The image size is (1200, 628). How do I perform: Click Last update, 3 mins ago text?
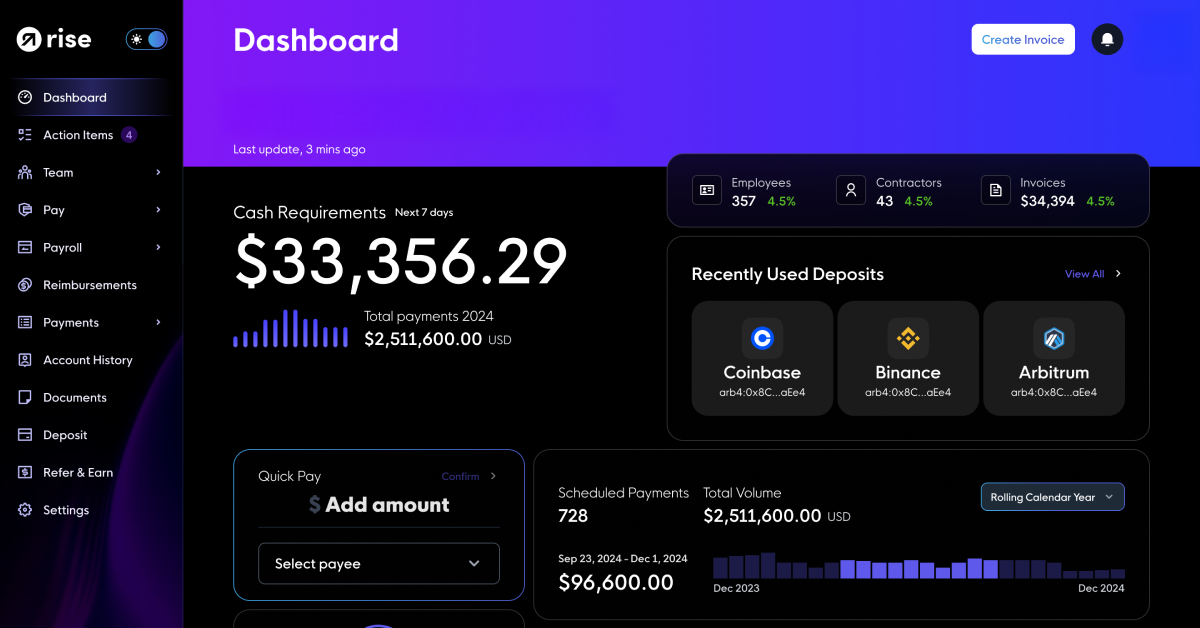tap(299, 149)
